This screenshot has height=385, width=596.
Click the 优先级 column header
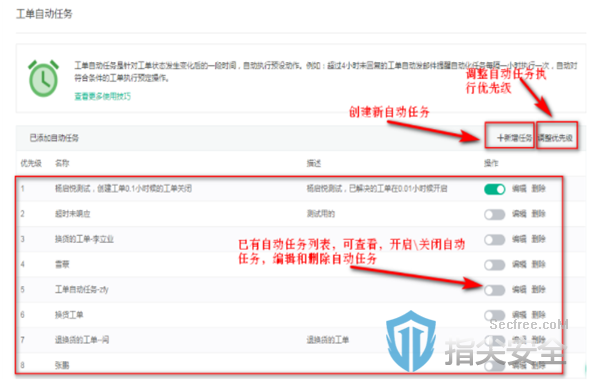pos(31,163)
